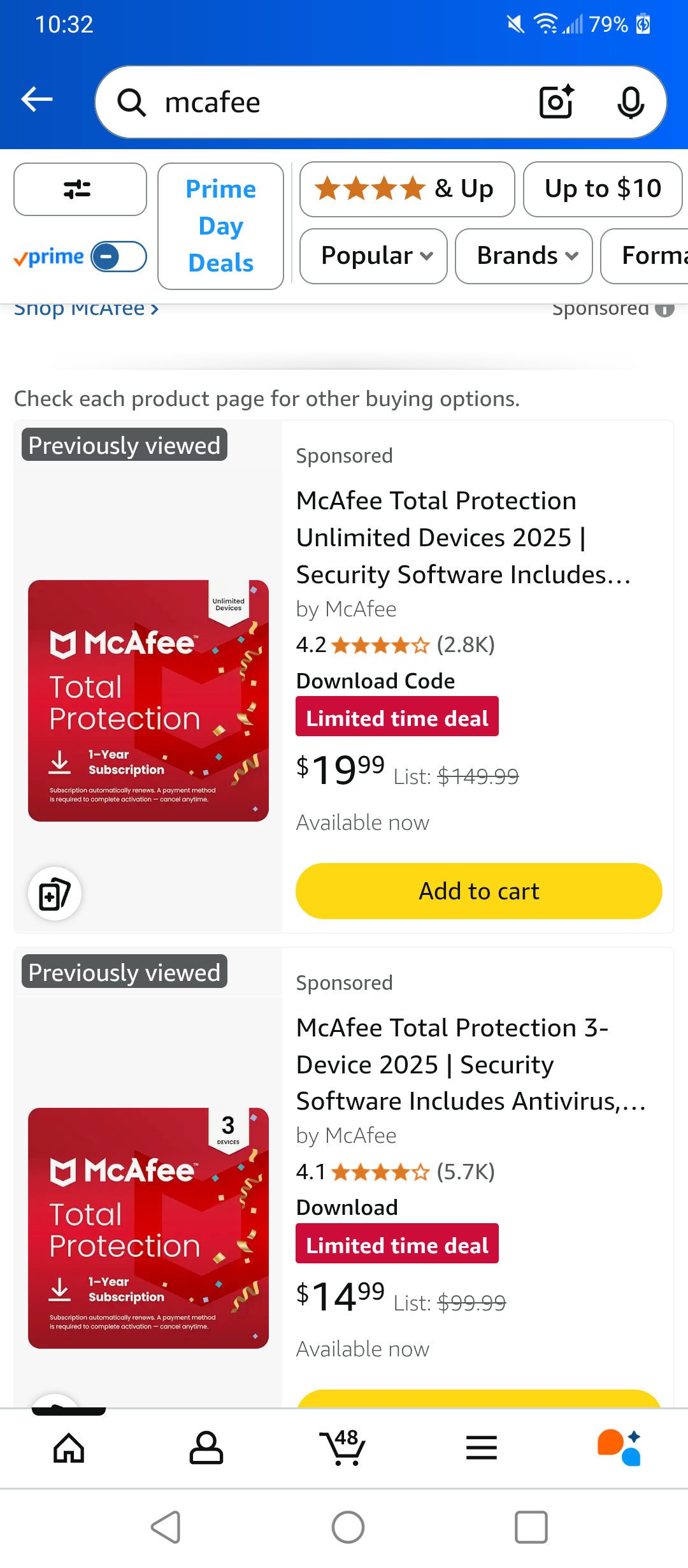Add McAfee Unlimited Devices to cart
Screen dimensions: 688x1568
coord(479,891)
